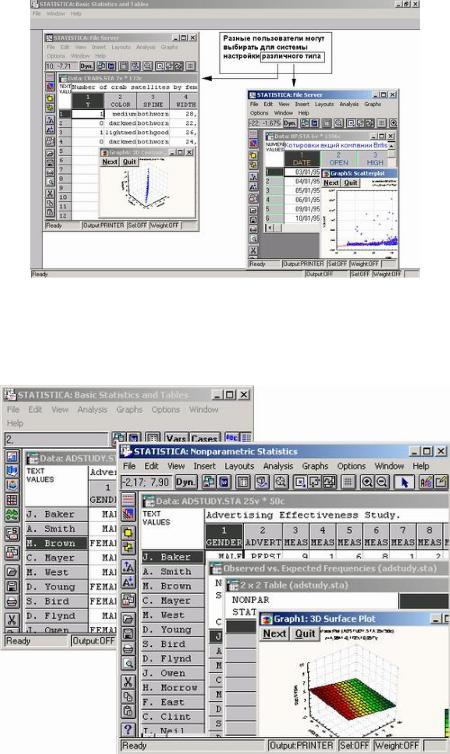The image size is (450, 754).
Task: Click open-folder icon in Basic Statistics left toolbar
Action: 12,572
